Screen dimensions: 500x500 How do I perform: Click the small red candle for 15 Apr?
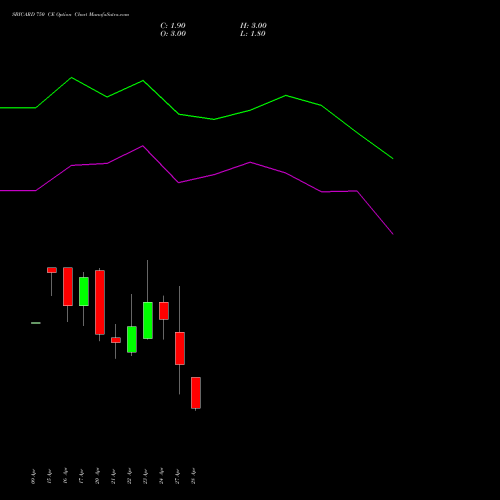click(52, 270)
